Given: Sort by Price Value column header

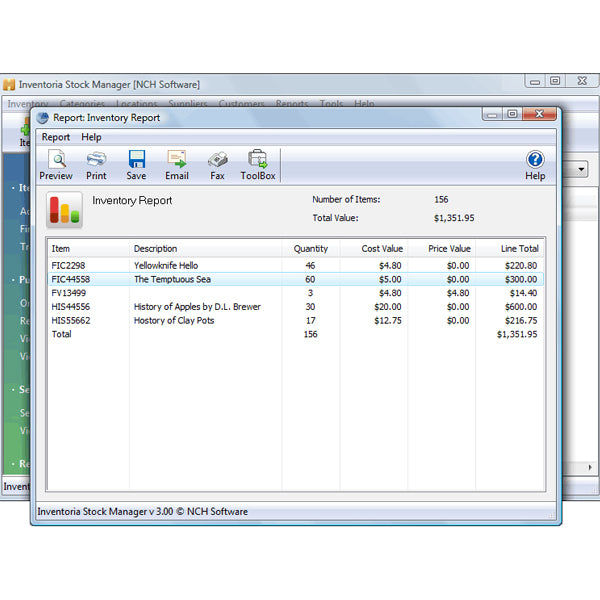Looking at the screenshot, I should [x=442, y=249].
